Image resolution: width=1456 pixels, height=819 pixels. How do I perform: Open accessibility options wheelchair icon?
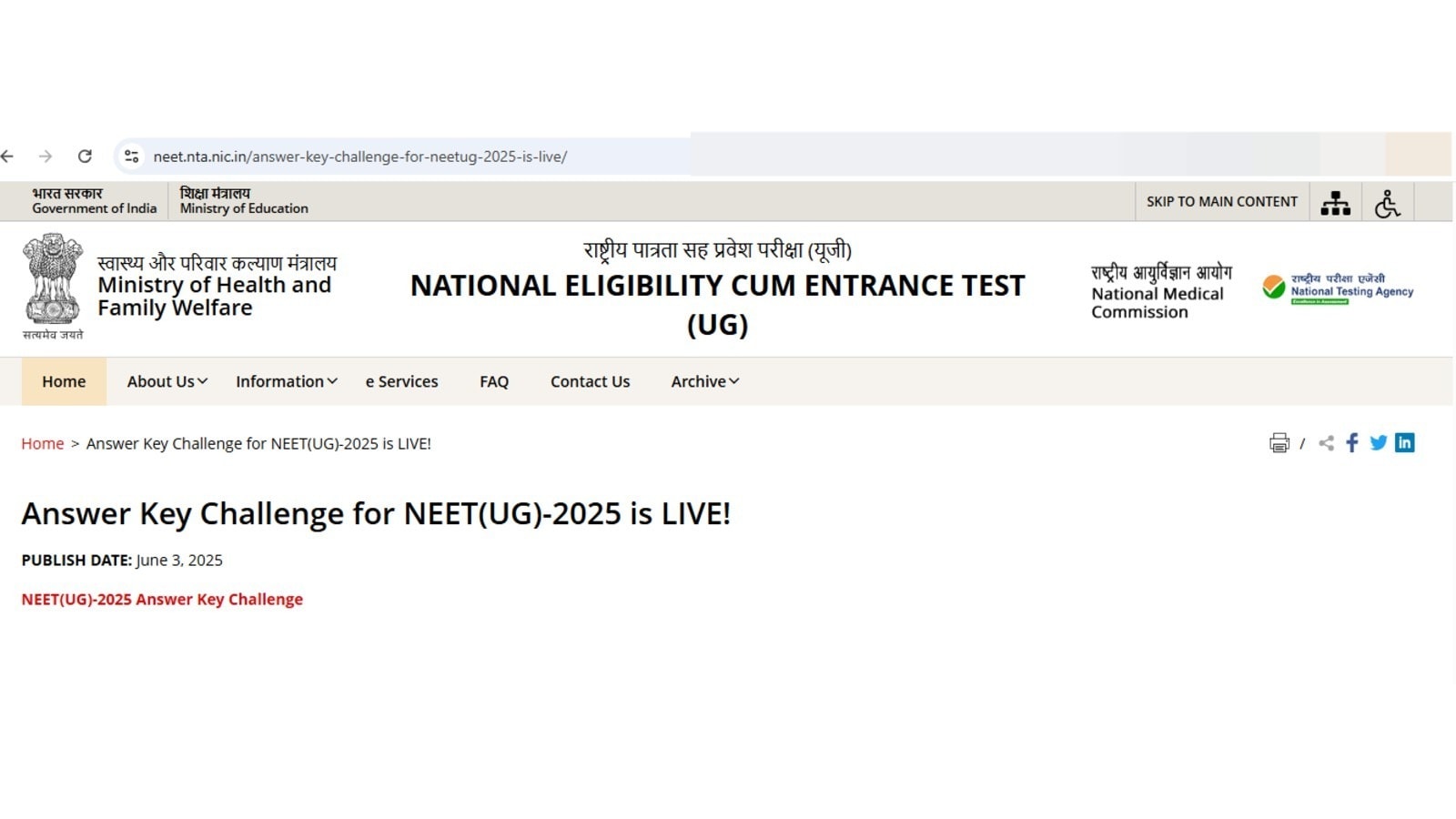1388,203
